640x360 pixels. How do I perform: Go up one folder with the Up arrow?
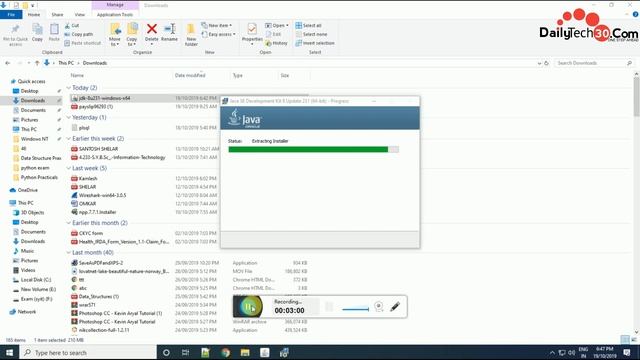point(37,63)
